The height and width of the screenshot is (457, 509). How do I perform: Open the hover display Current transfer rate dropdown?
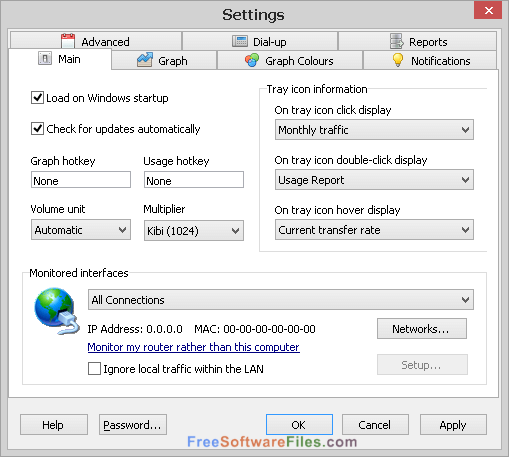[374, 230]
